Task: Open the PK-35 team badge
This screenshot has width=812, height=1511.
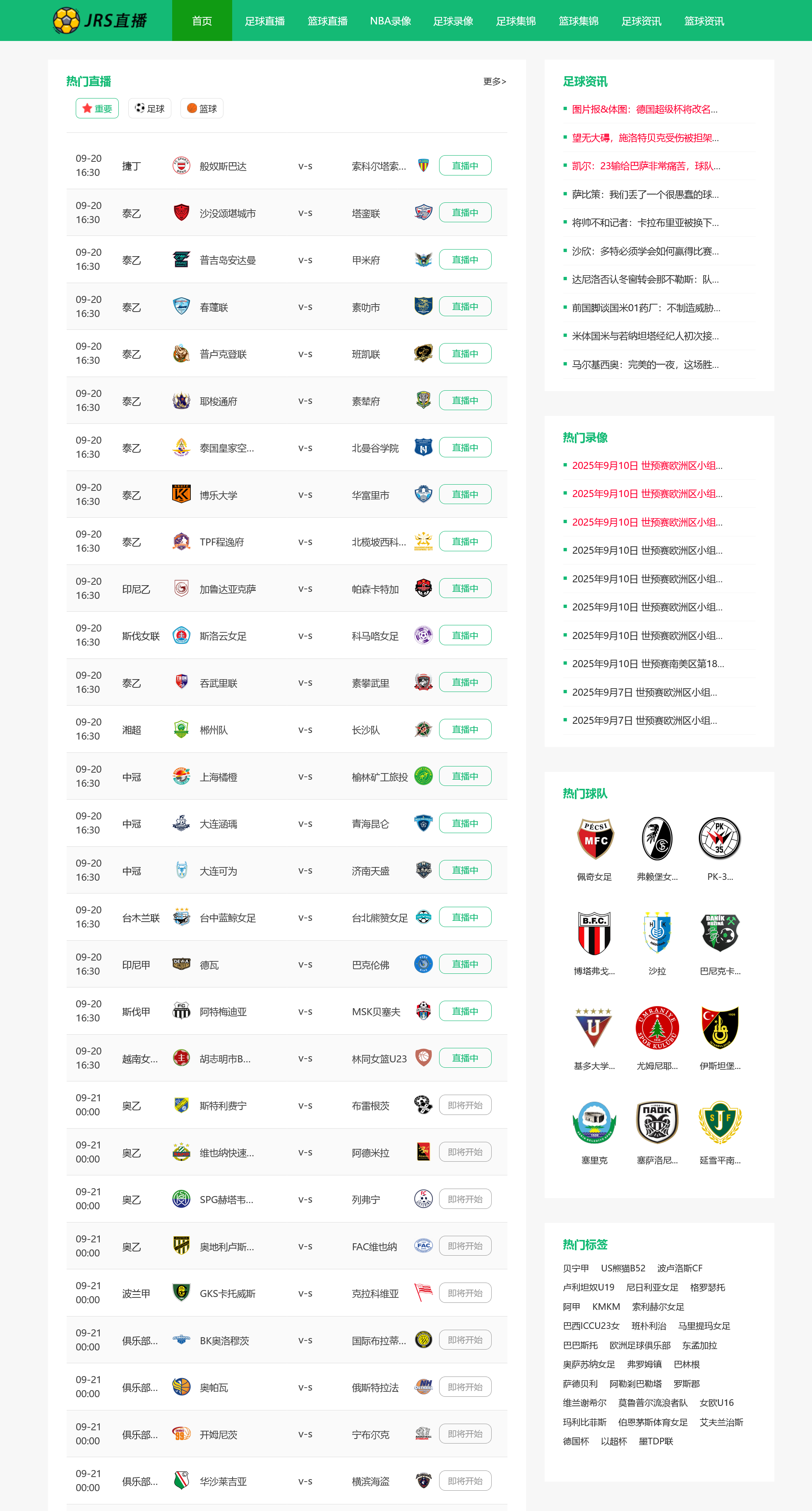Action: [720, 838]
